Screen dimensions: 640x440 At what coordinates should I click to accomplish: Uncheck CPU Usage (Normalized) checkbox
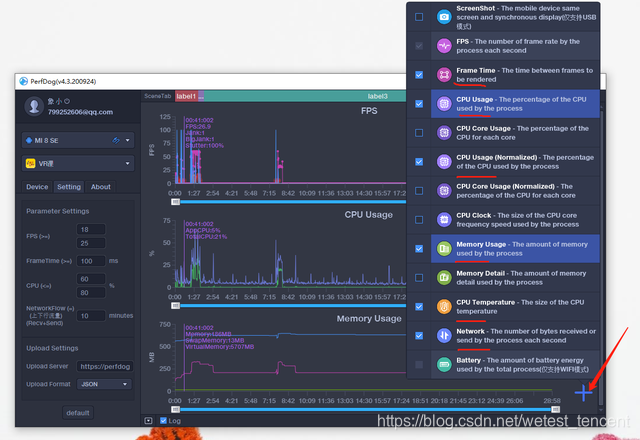tap(419, 162)
